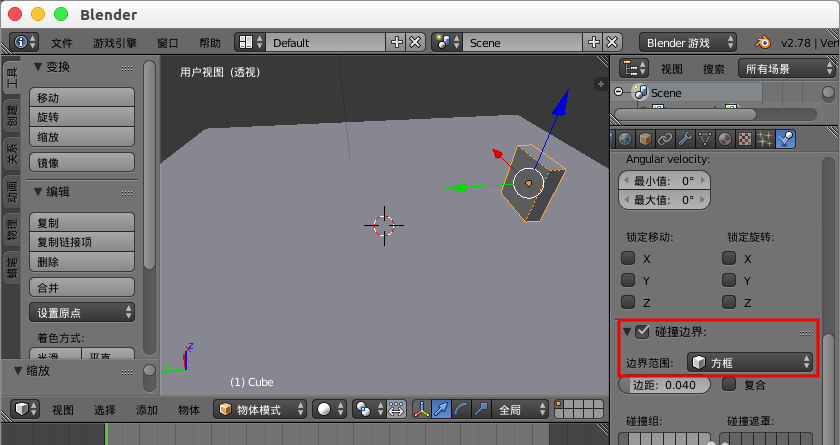The width and height of the screenshot is (840, 445).
Task: Adjust the angular velocity 最大值 field
Action: 664,200
